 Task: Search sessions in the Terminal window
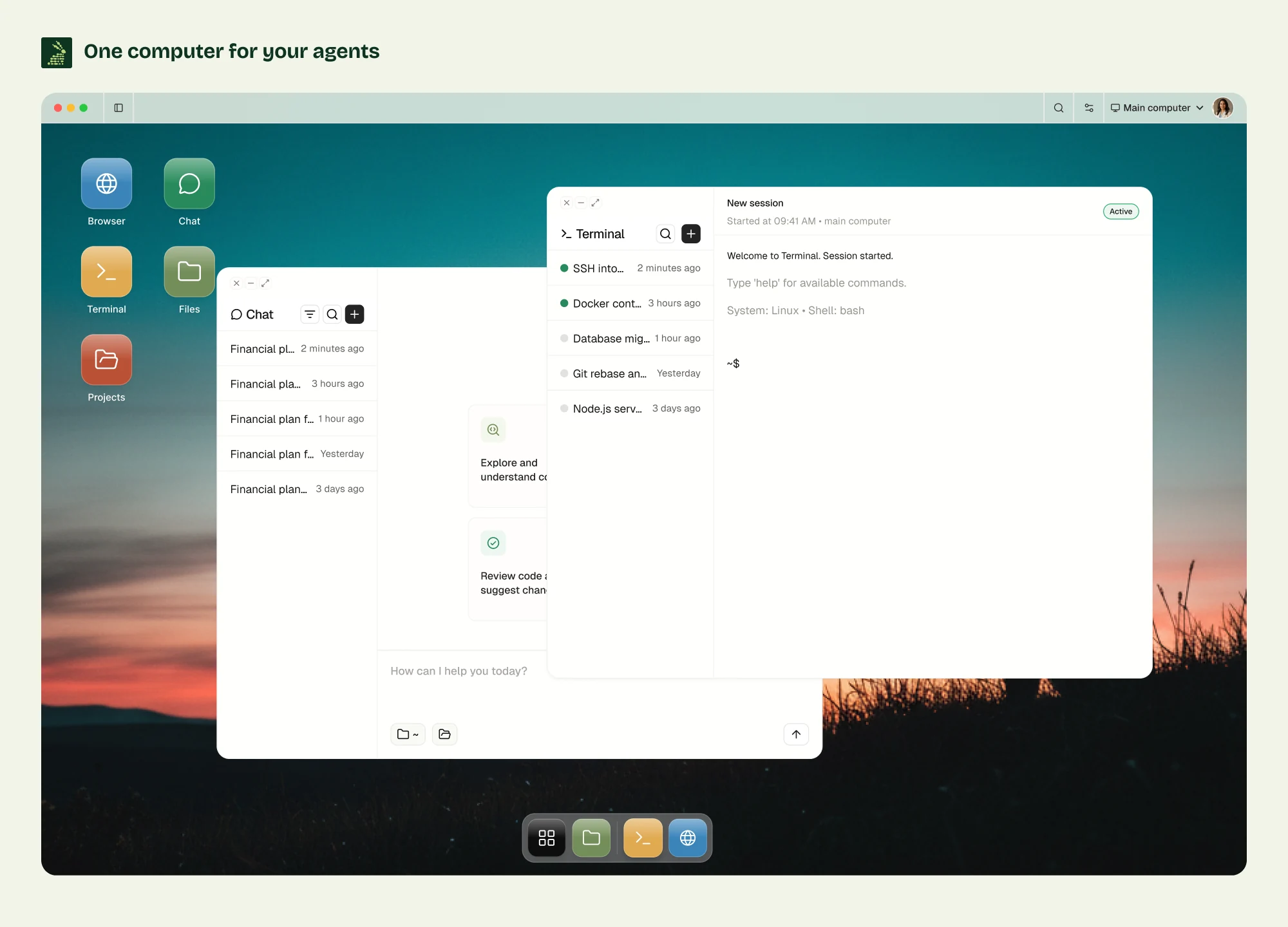(666, 234)
